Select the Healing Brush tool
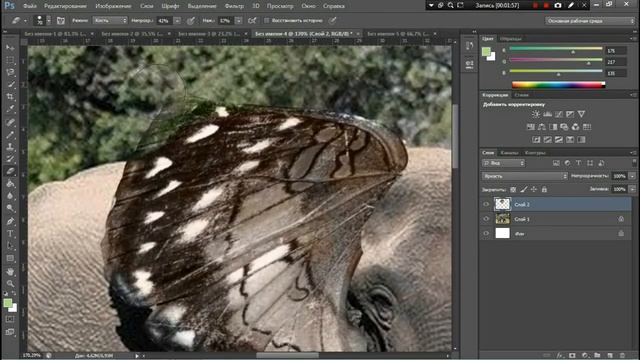 (x=10, y=122)
